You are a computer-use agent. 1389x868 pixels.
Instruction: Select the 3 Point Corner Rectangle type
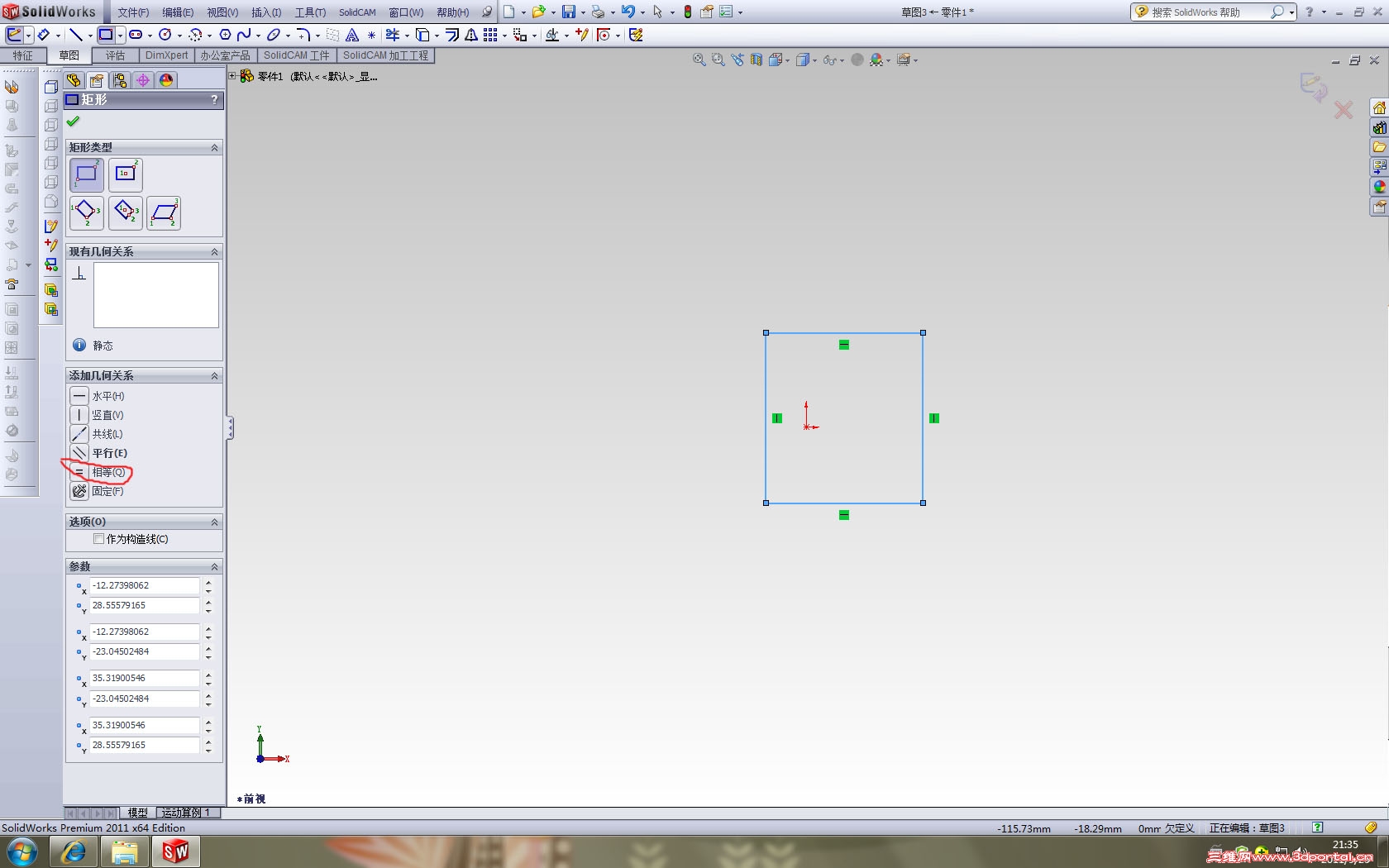tap(87, 213)
